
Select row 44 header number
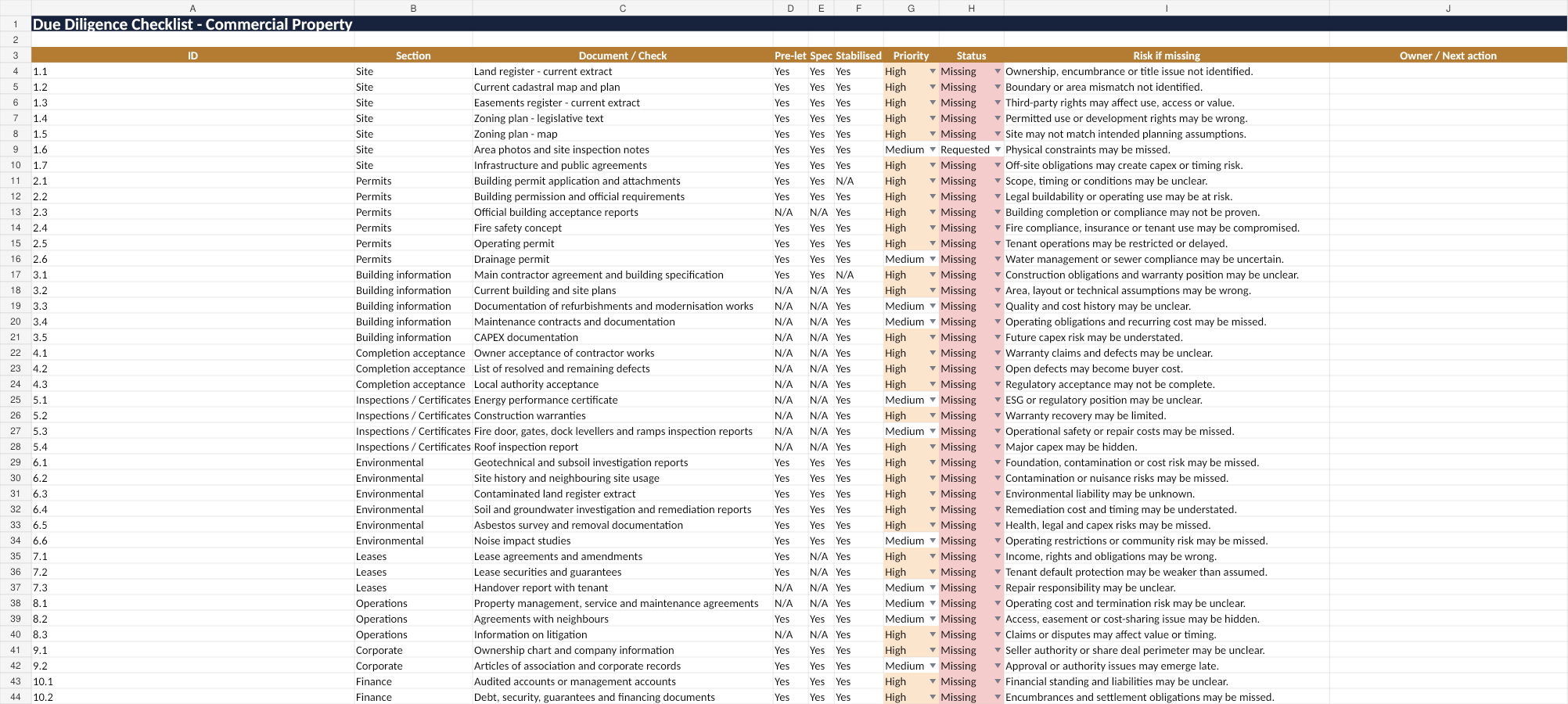pos(16,697)
